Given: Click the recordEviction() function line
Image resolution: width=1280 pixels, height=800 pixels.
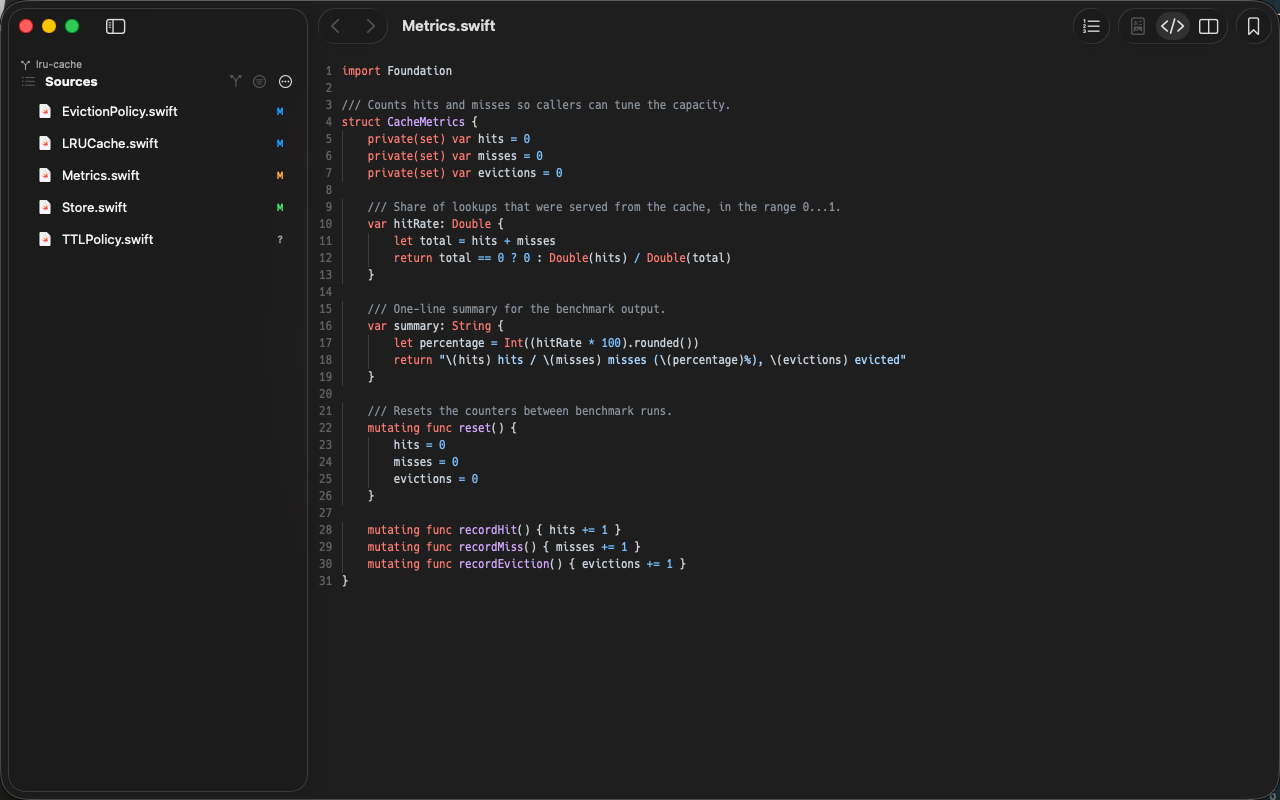Looking at the screenshot, I should pyautogui.click(x=527, y=564).
